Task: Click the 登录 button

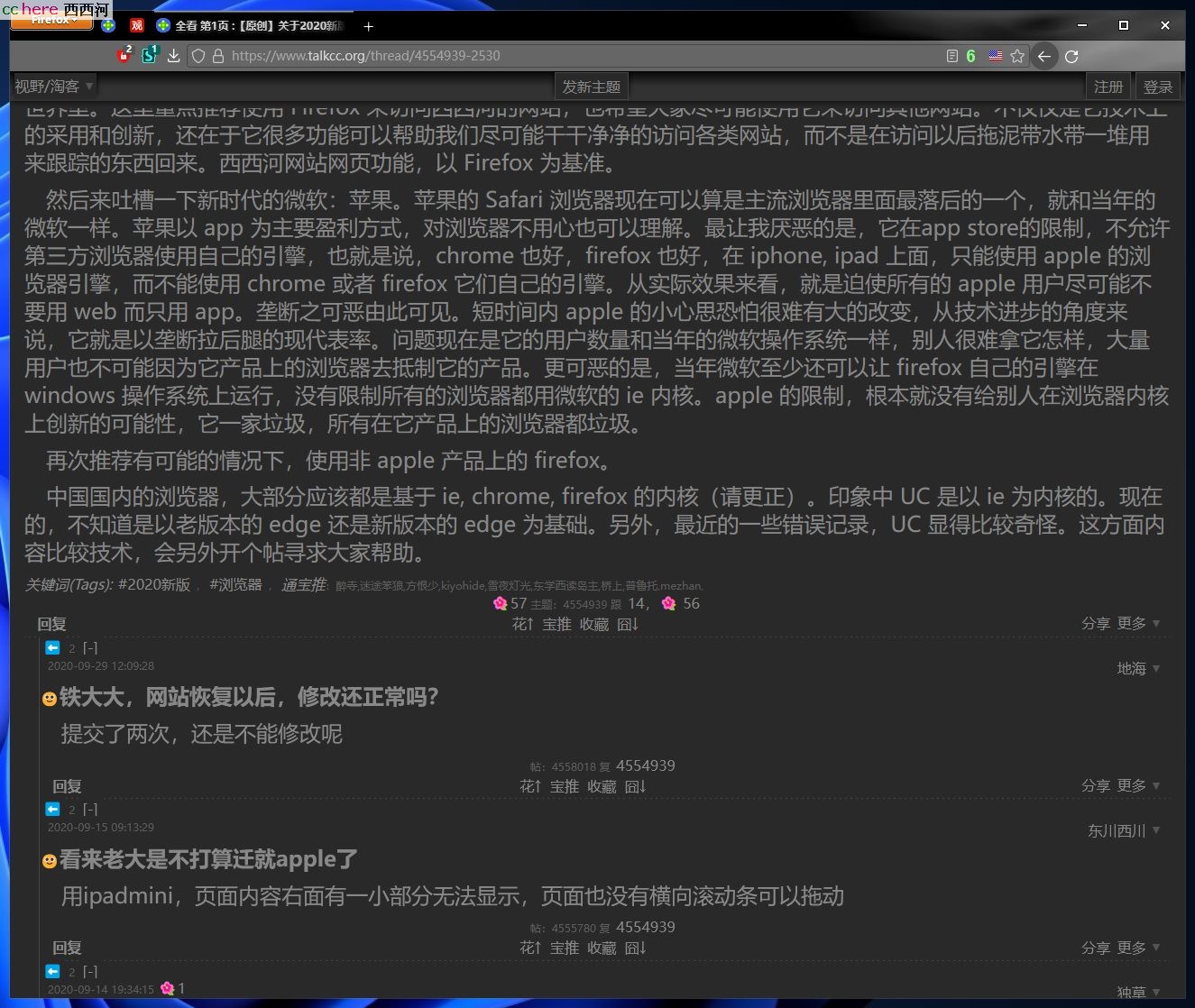Action: click(x=1158, y=87)
